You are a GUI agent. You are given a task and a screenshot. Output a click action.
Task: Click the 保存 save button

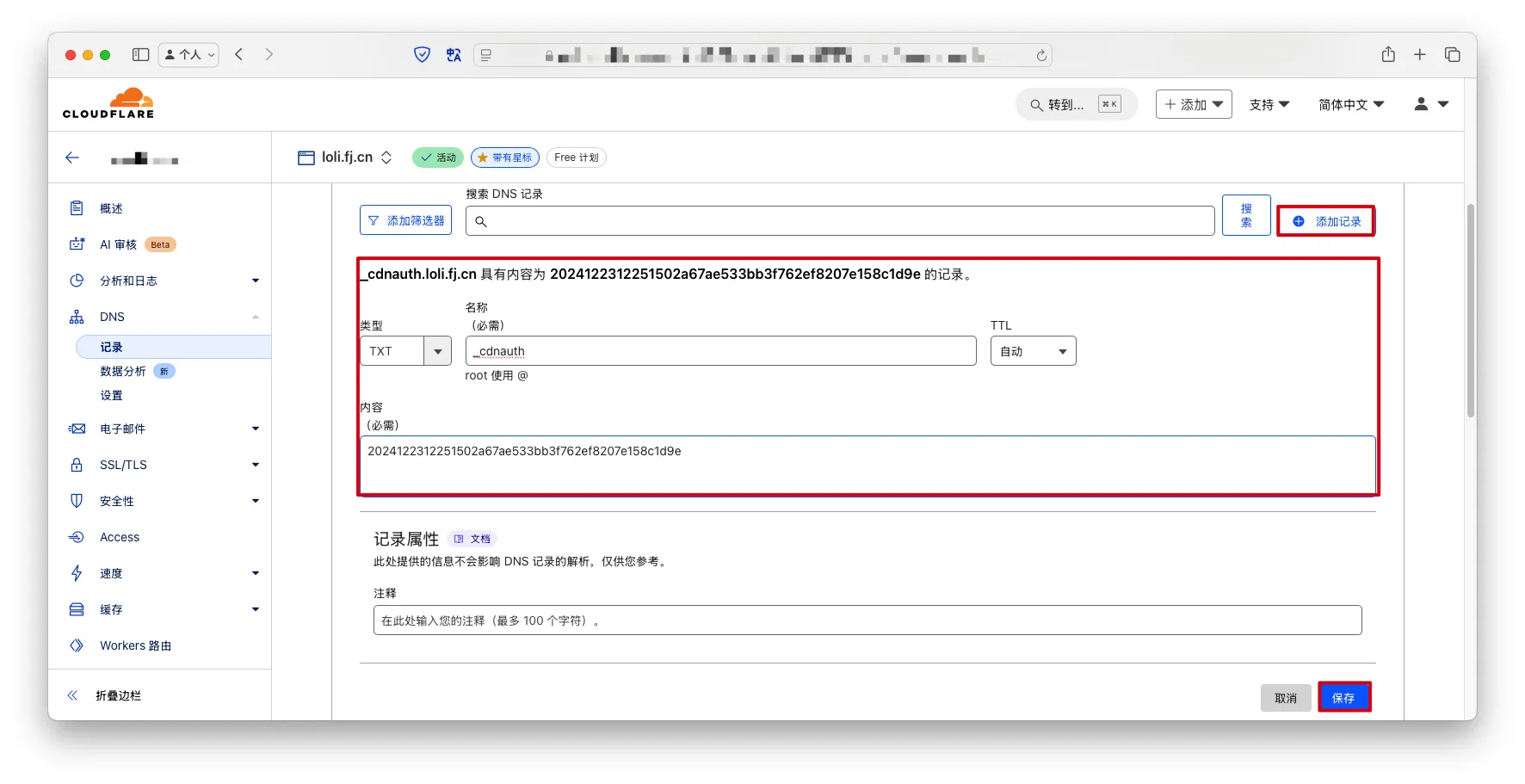click(x=1343, y=697)
